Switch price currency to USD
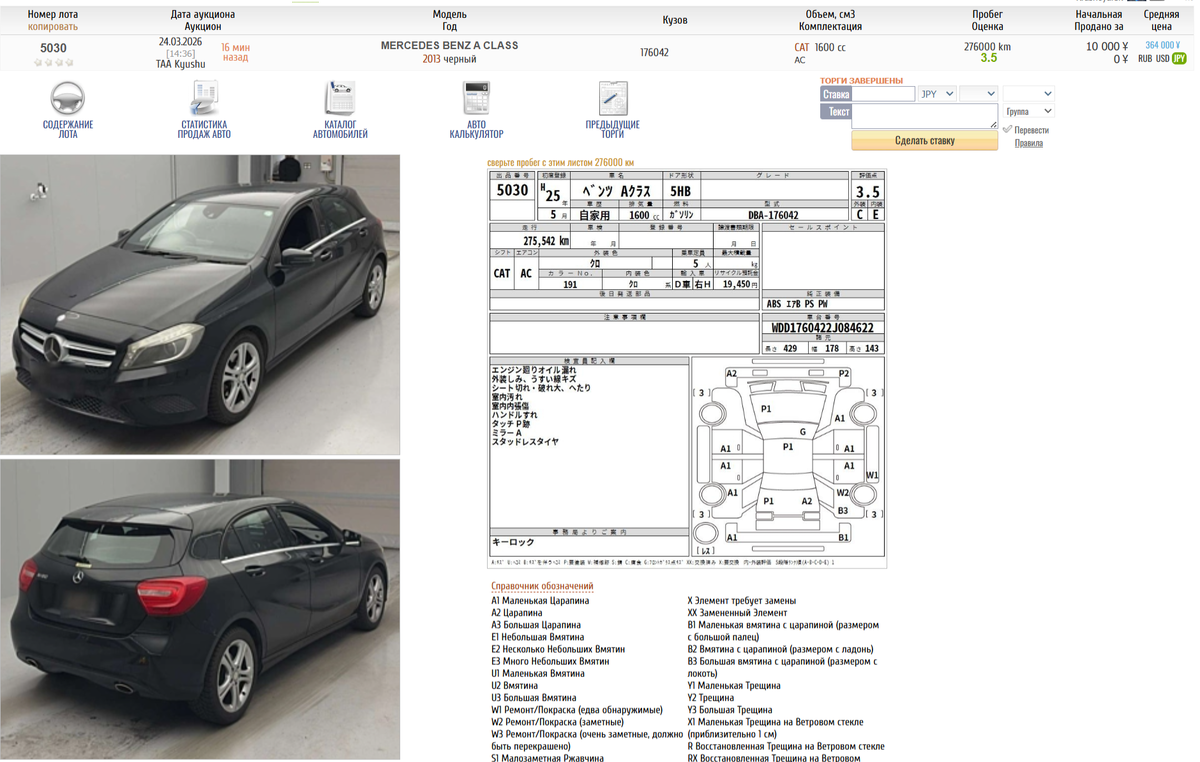The image size is (1200, 762). click(x=1163, y=59)
